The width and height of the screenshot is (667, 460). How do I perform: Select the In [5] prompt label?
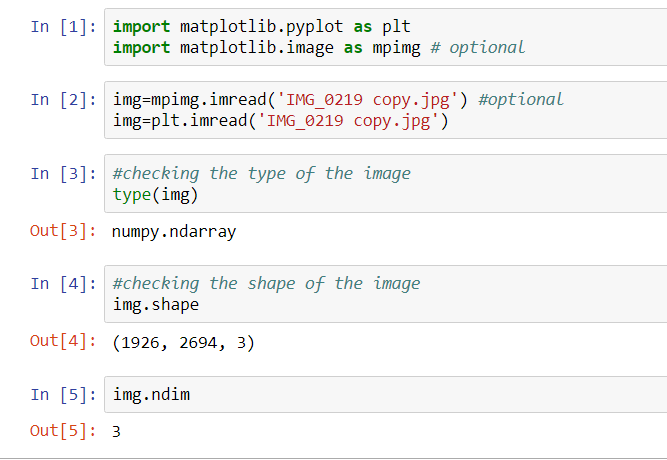(x=63, y=395)
